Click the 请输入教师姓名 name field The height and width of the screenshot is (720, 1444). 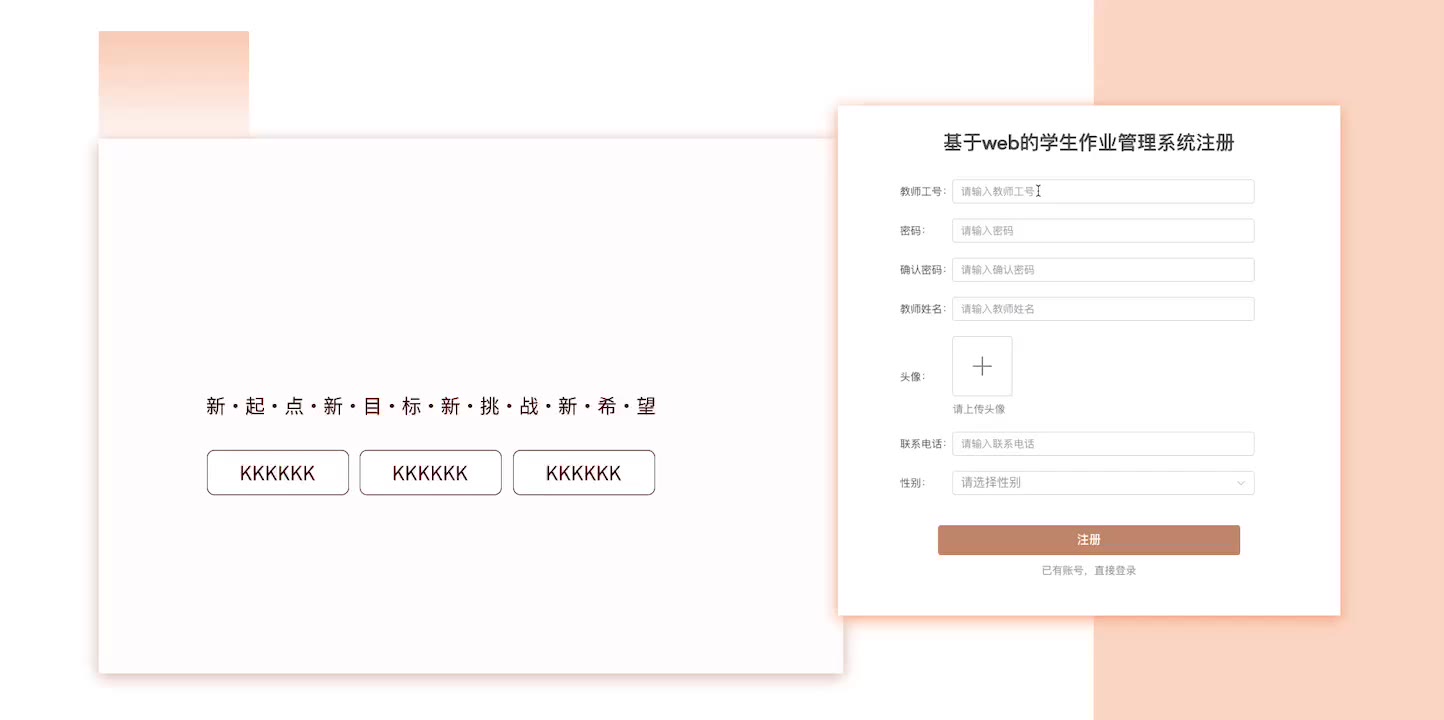[x=1103, y=309]
